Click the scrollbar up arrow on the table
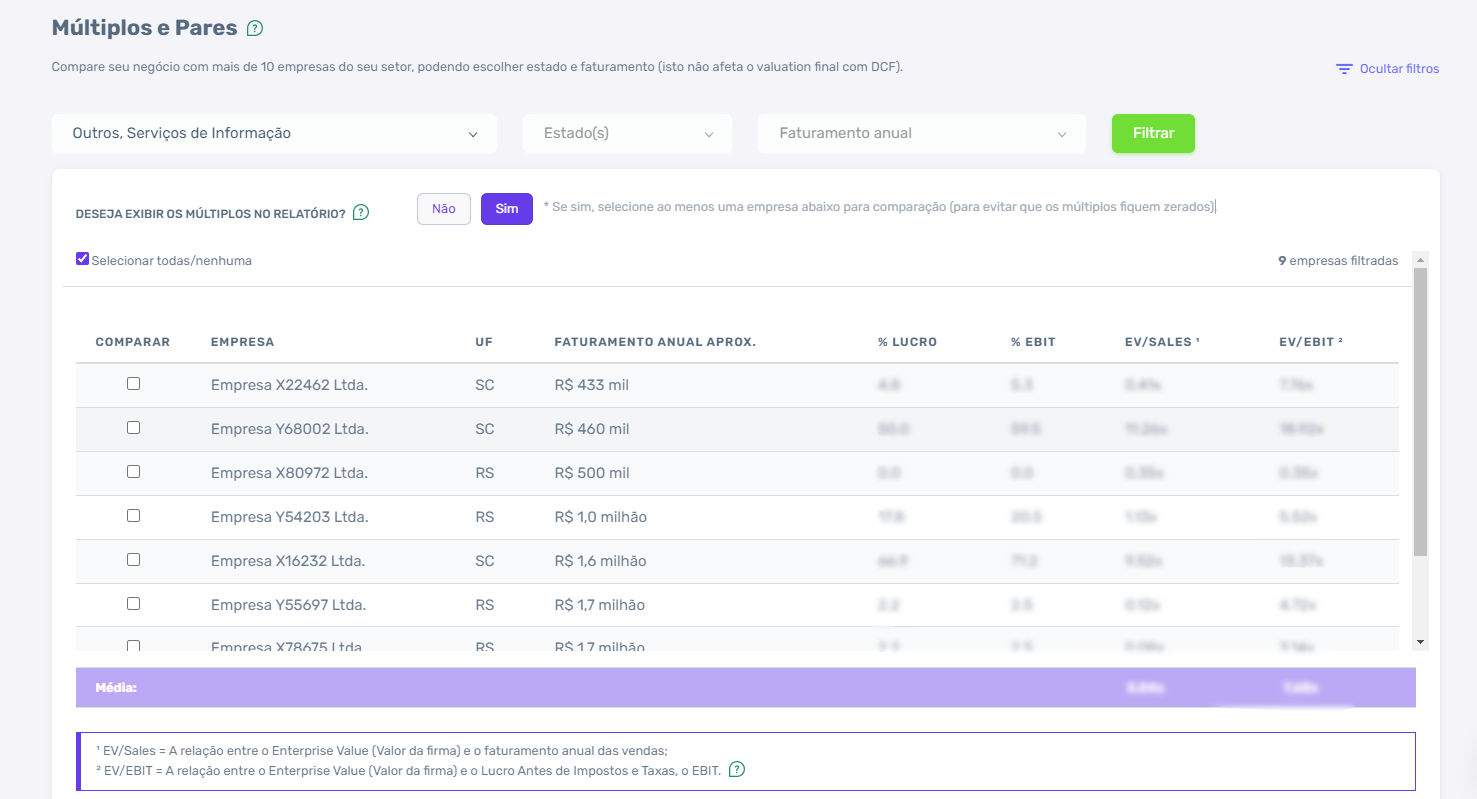The image size is (1477, 799). click(1420, 258)
